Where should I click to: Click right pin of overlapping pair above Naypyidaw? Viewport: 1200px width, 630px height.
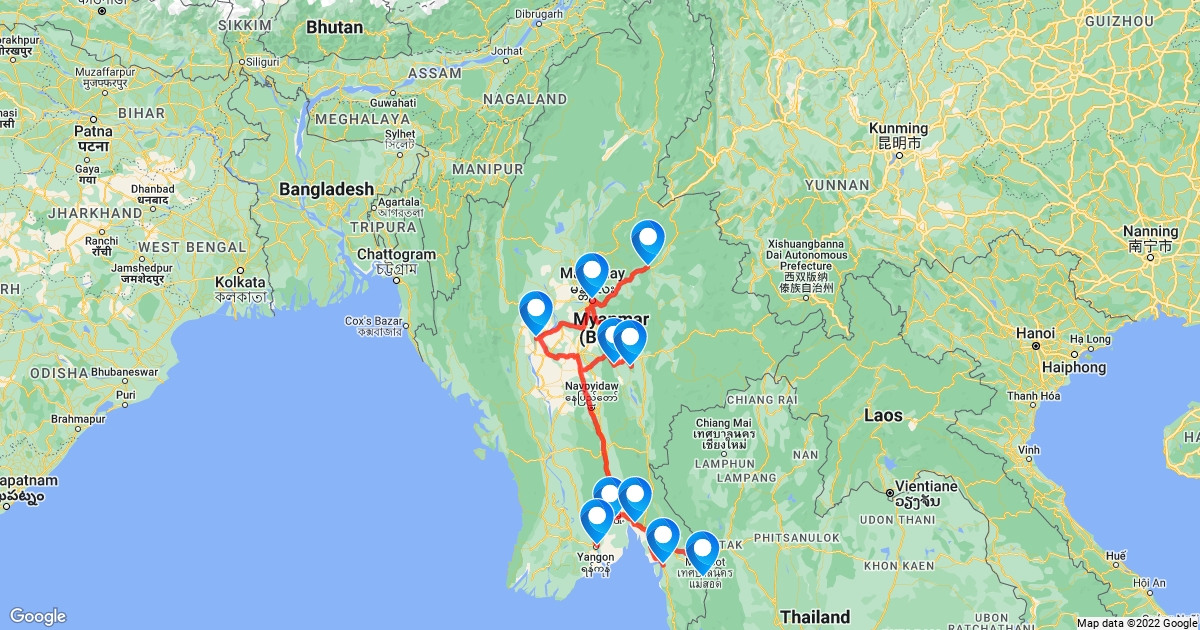point(630,340)
